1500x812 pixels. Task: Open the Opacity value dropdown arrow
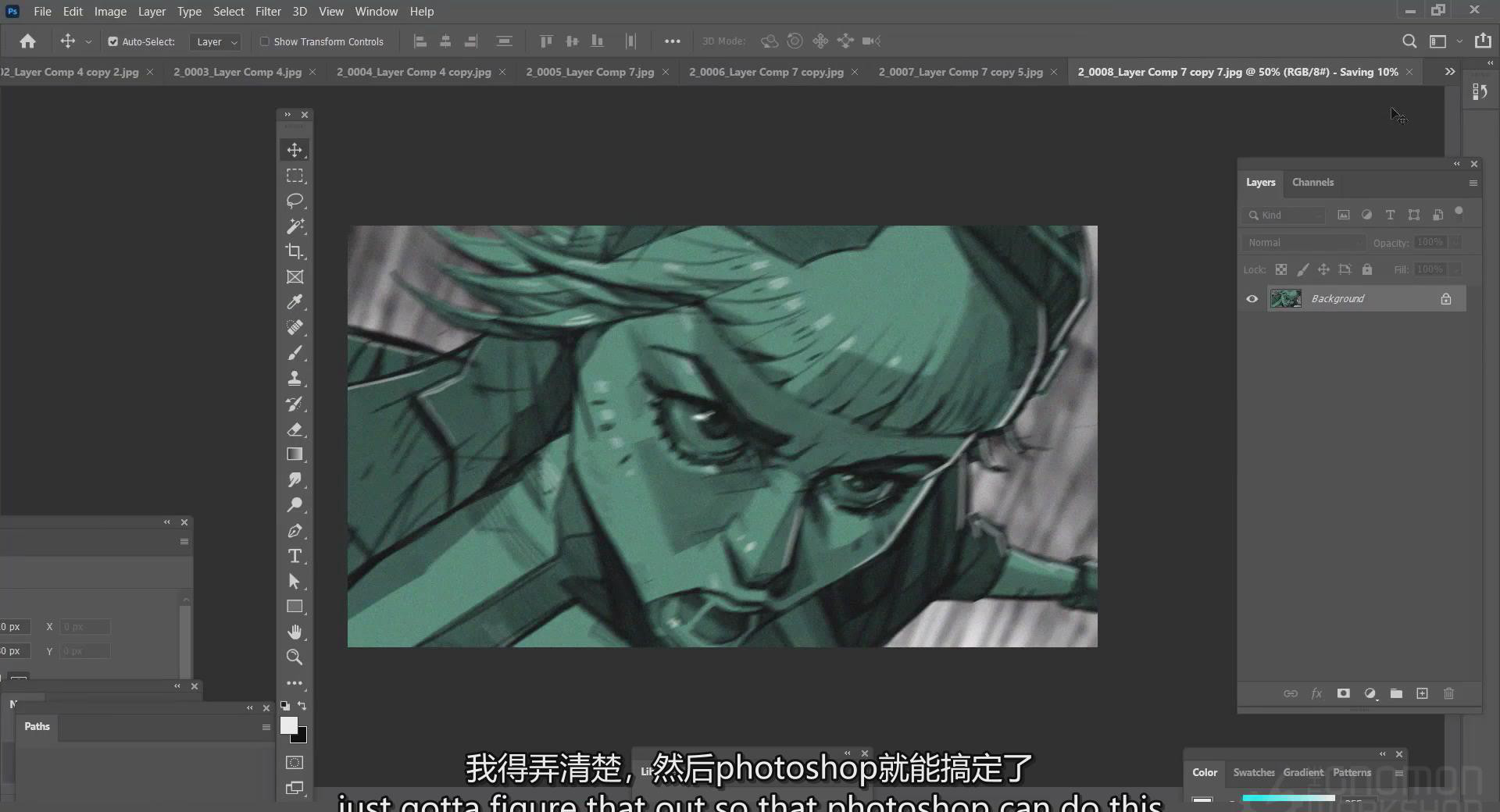[x=1455, y=243]
